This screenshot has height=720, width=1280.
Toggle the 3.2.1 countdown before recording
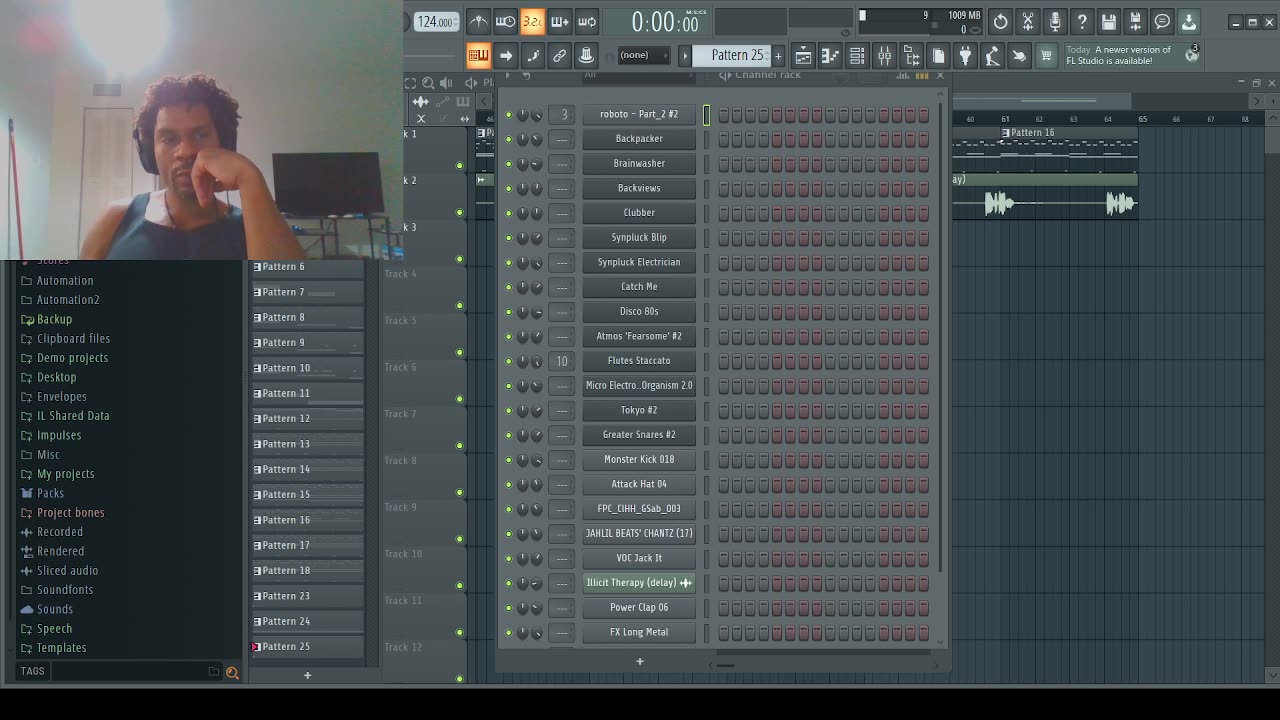coord(532,21)
